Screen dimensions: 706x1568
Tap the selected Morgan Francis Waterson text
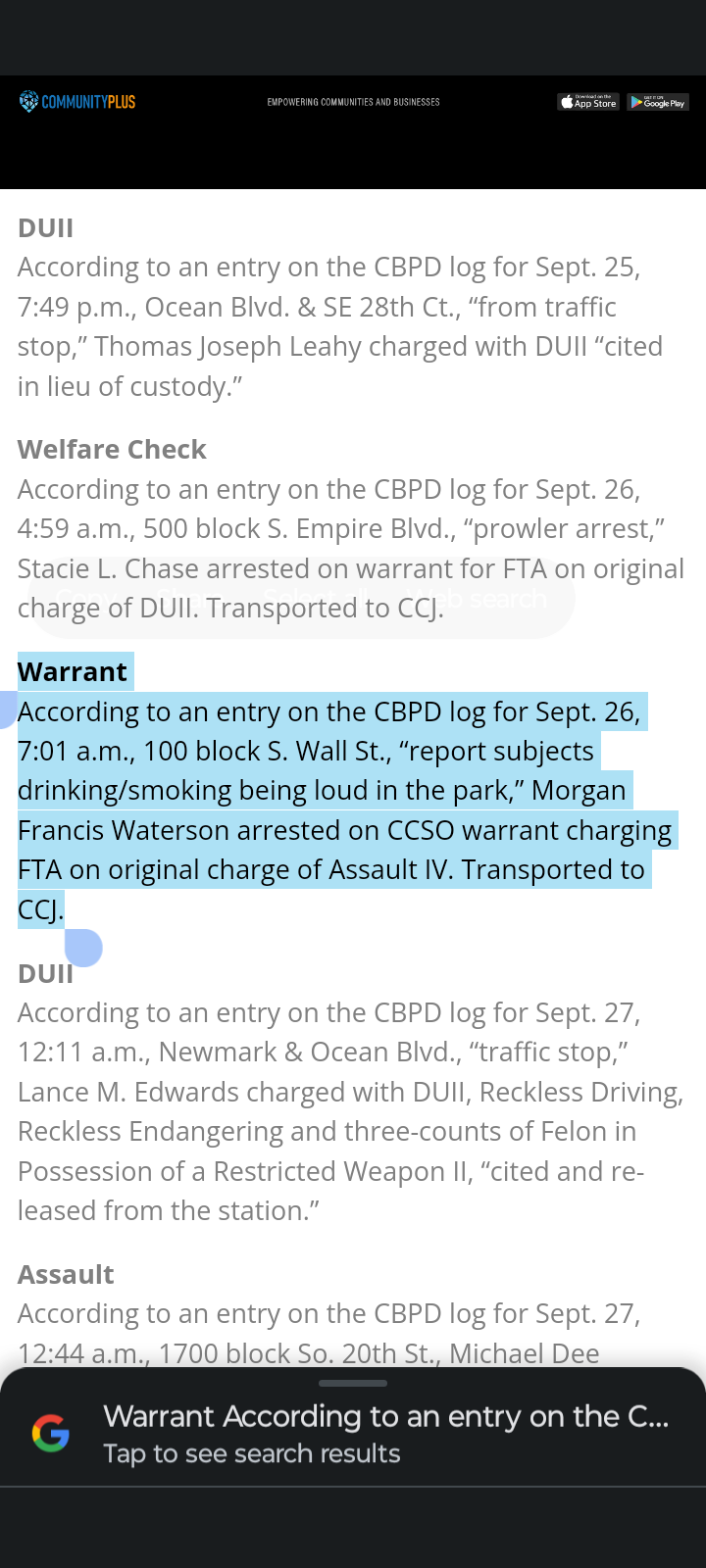(344, 810)
